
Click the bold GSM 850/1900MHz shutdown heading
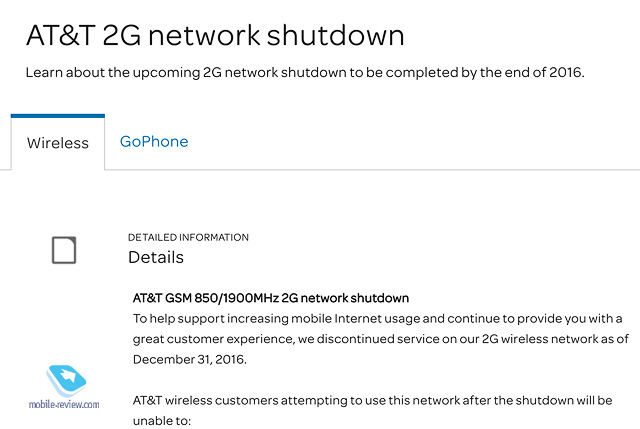(x=271, y=298)
